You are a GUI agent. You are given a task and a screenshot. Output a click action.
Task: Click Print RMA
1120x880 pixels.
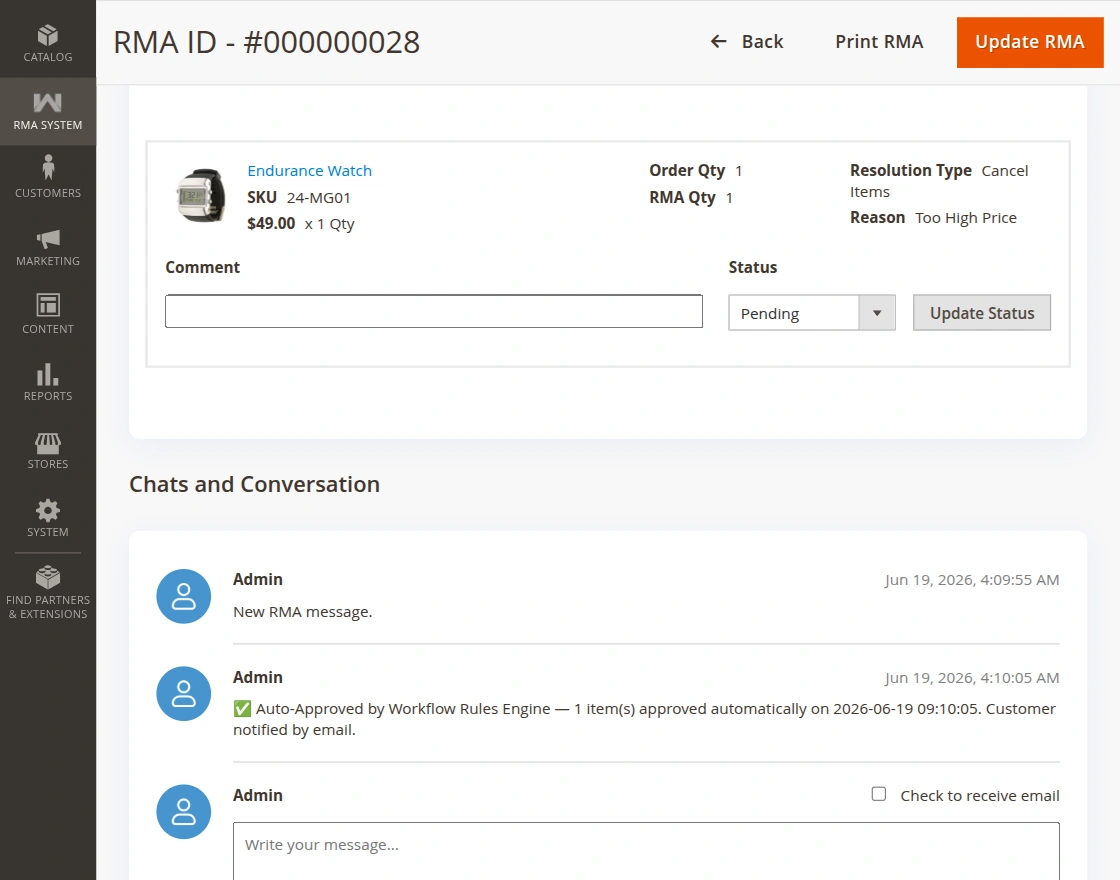click(x=879, y=42)
